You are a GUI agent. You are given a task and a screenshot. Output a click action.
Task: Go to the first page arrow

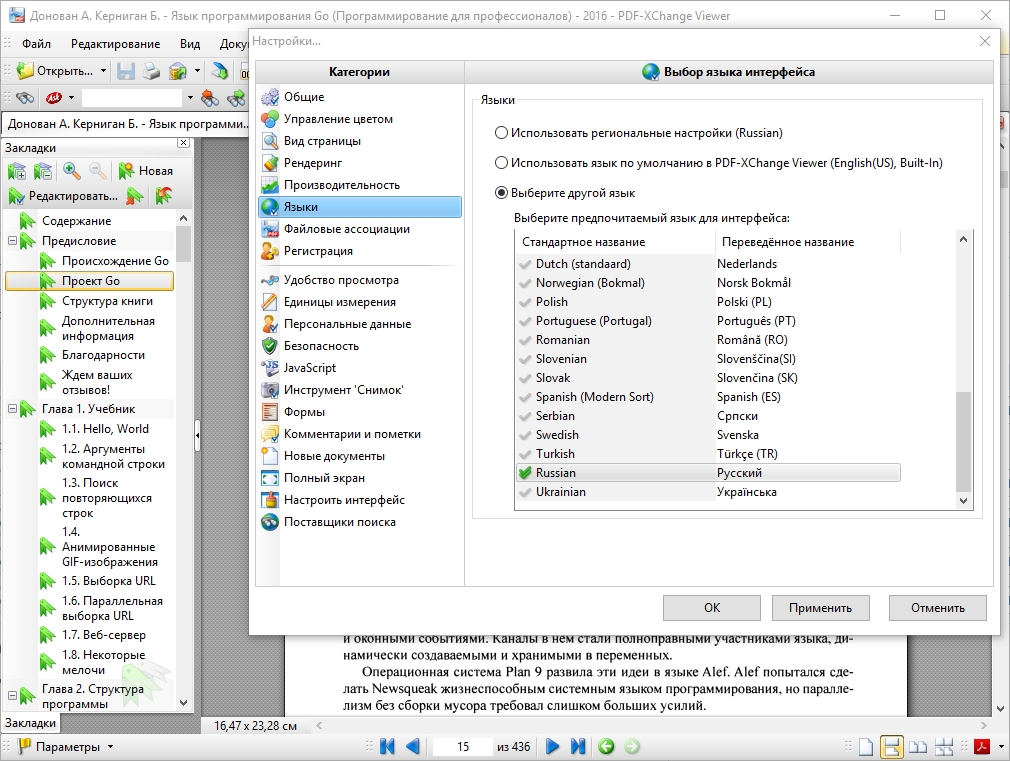pos(387,746)
